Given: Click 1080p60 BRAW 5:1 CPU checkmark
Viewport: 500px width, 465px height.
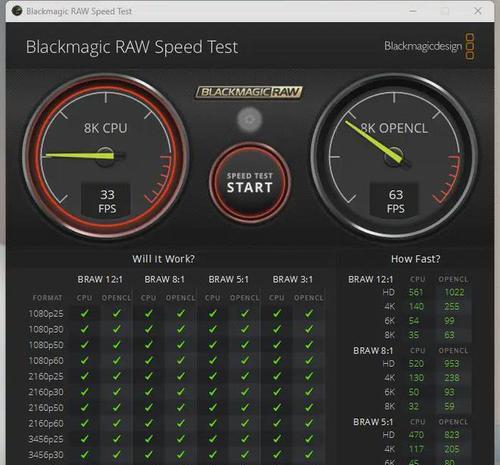Looking at the screenshot, I should [213, 360].
